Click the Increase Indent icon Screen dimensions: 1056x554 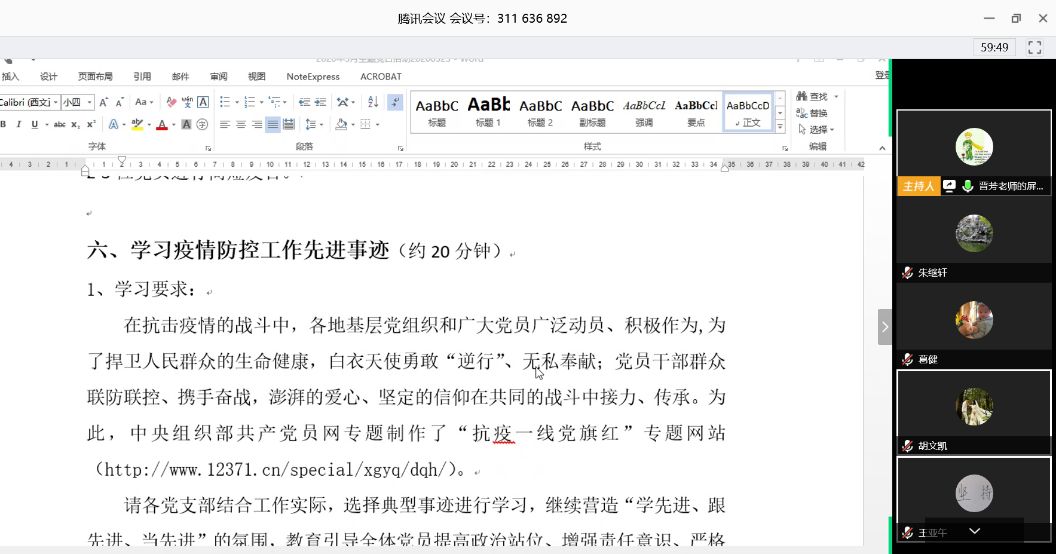click(x=319, y=102)
